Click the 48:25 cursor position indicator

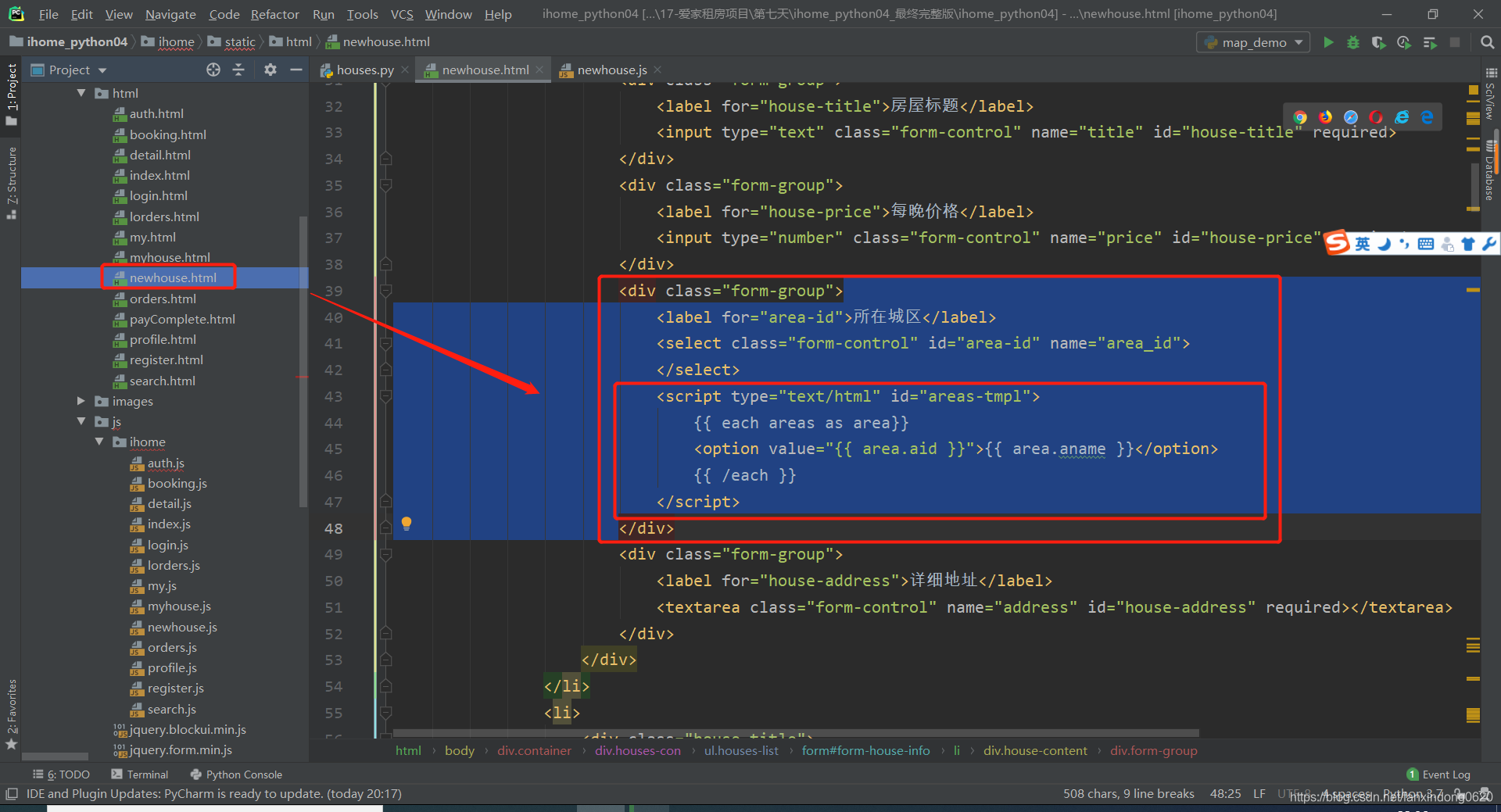(1225, 793)
